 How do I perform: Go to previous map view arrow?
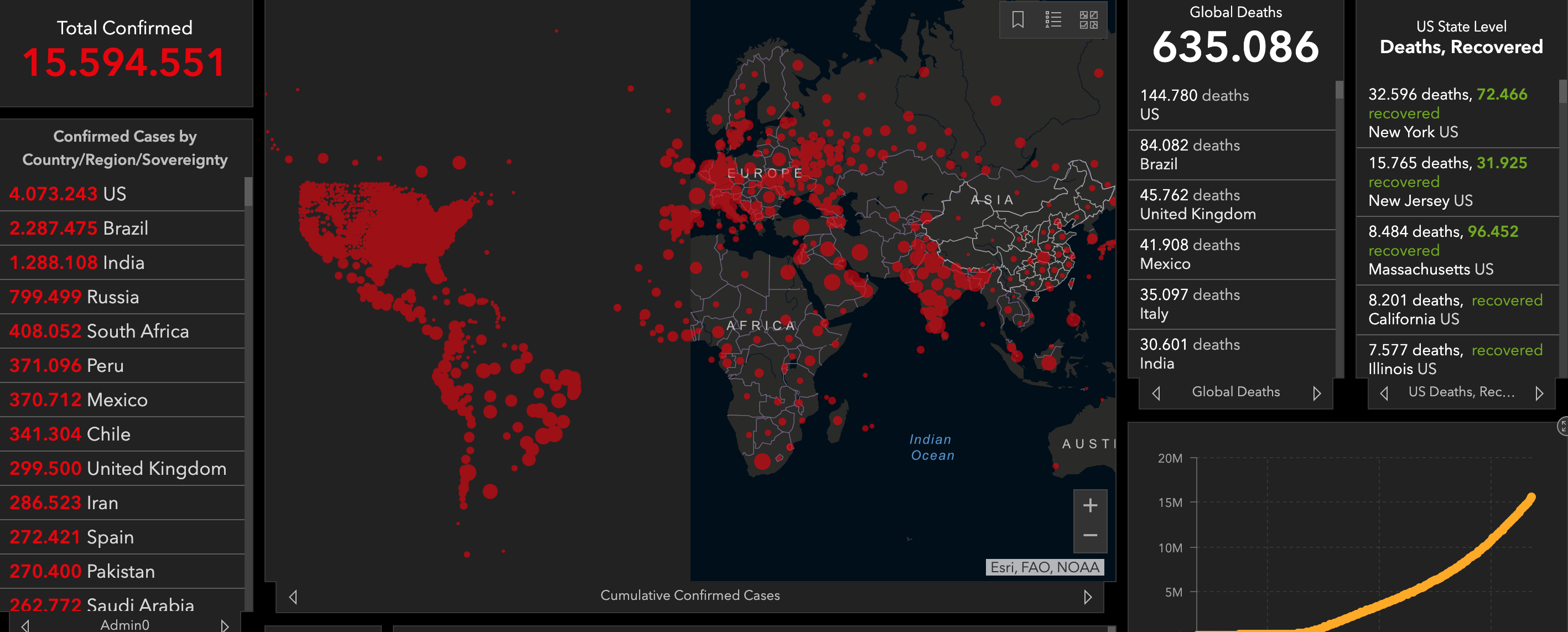pyautogui.click(x=293, y=597)
